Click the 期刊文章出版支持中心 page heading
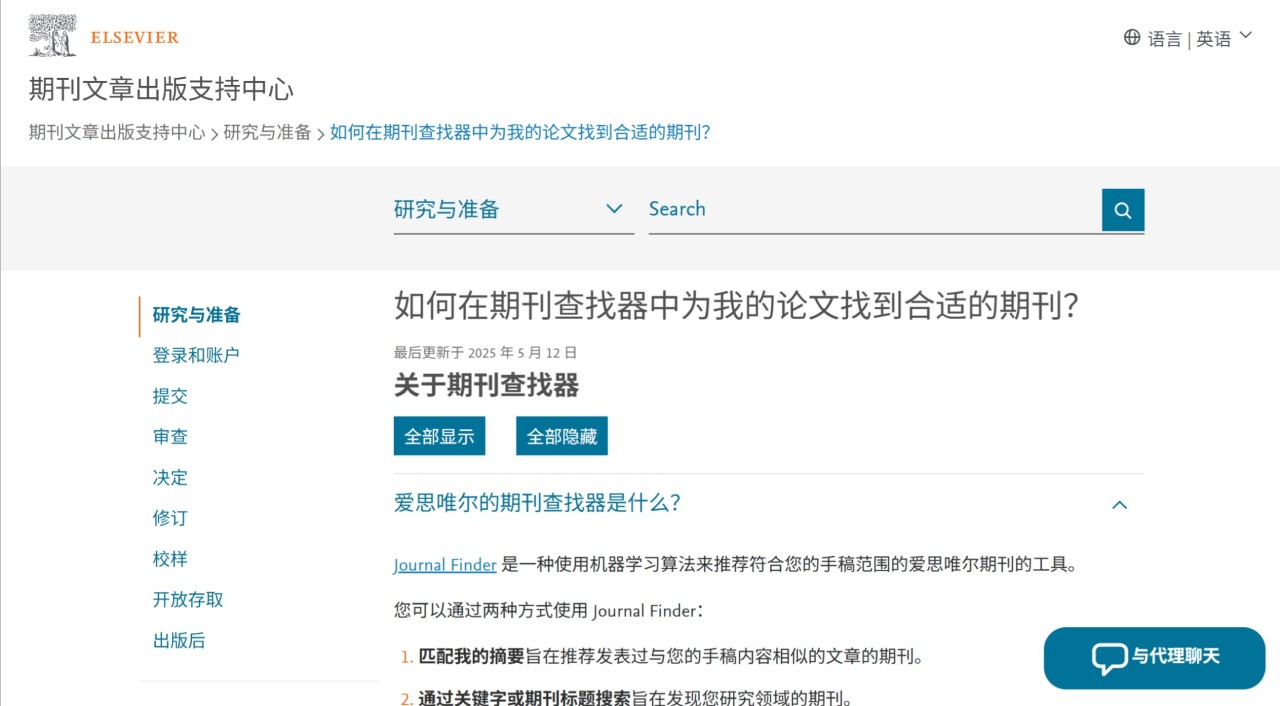Image resolution: width=1280 pixels, height=706 pixels. 161,89
